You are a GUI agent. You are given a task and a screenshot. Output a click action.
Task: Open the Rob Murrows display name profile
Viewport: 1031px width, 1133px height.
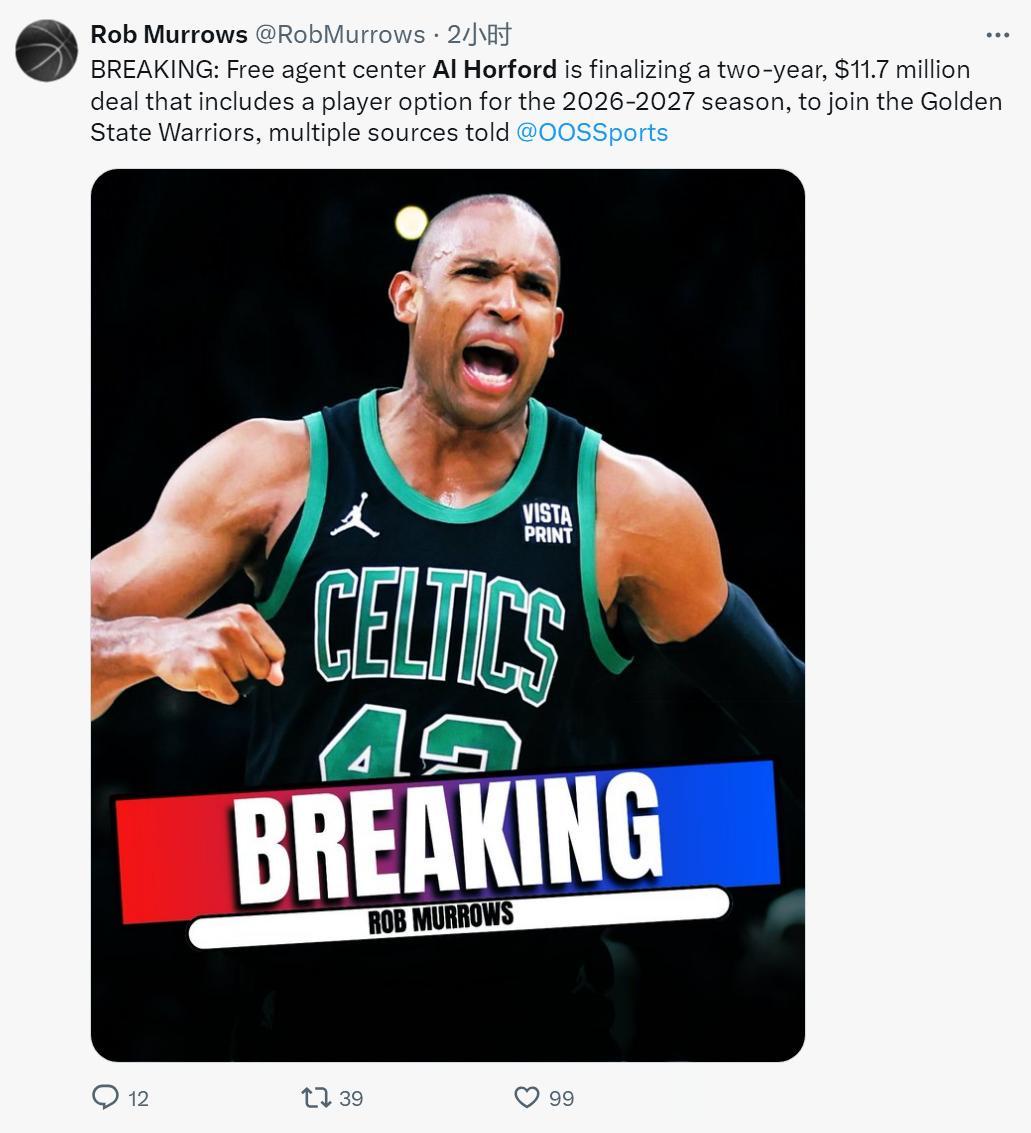click(169, 34)
